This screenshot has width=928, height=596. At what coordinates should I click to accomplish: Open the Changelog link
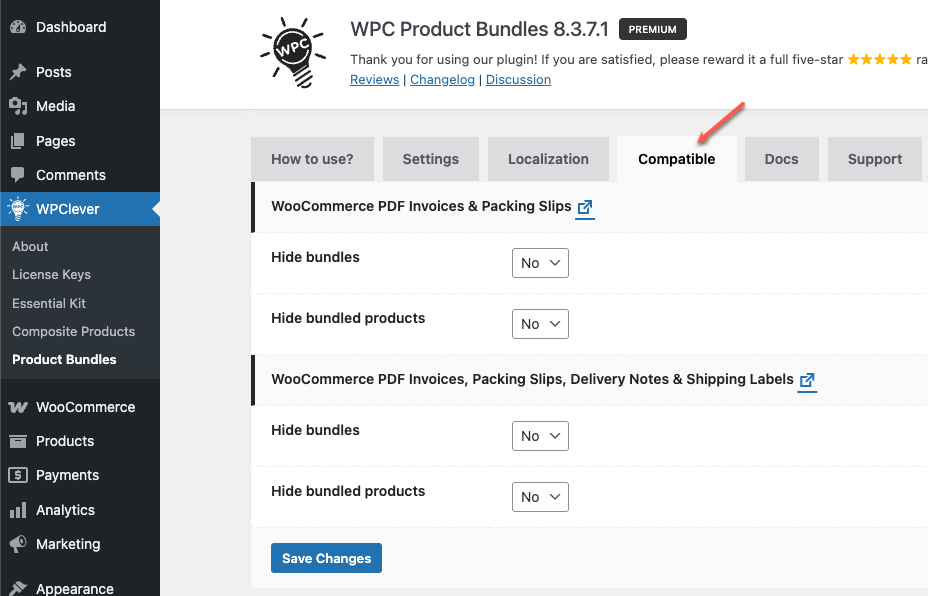[x=442, y=80]
